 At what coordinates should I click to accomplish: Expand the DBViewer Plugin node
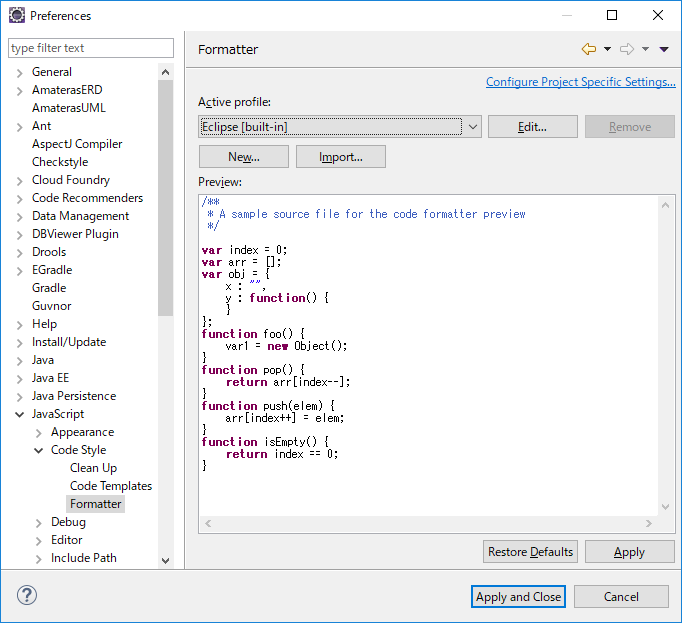coord(19,235)
